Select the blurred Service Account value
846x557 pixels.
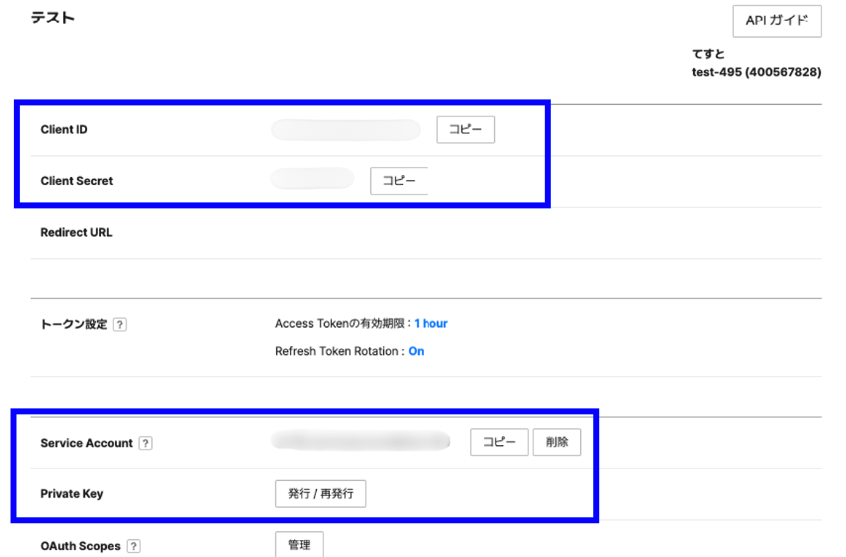[x=361, y=441]
